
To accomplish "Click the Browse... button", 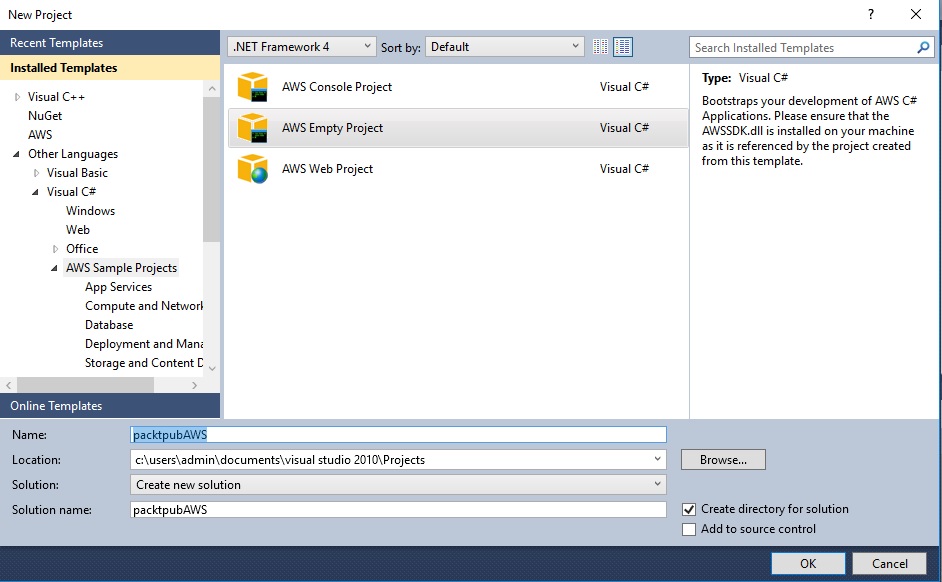I will click(x=723, y=459).
